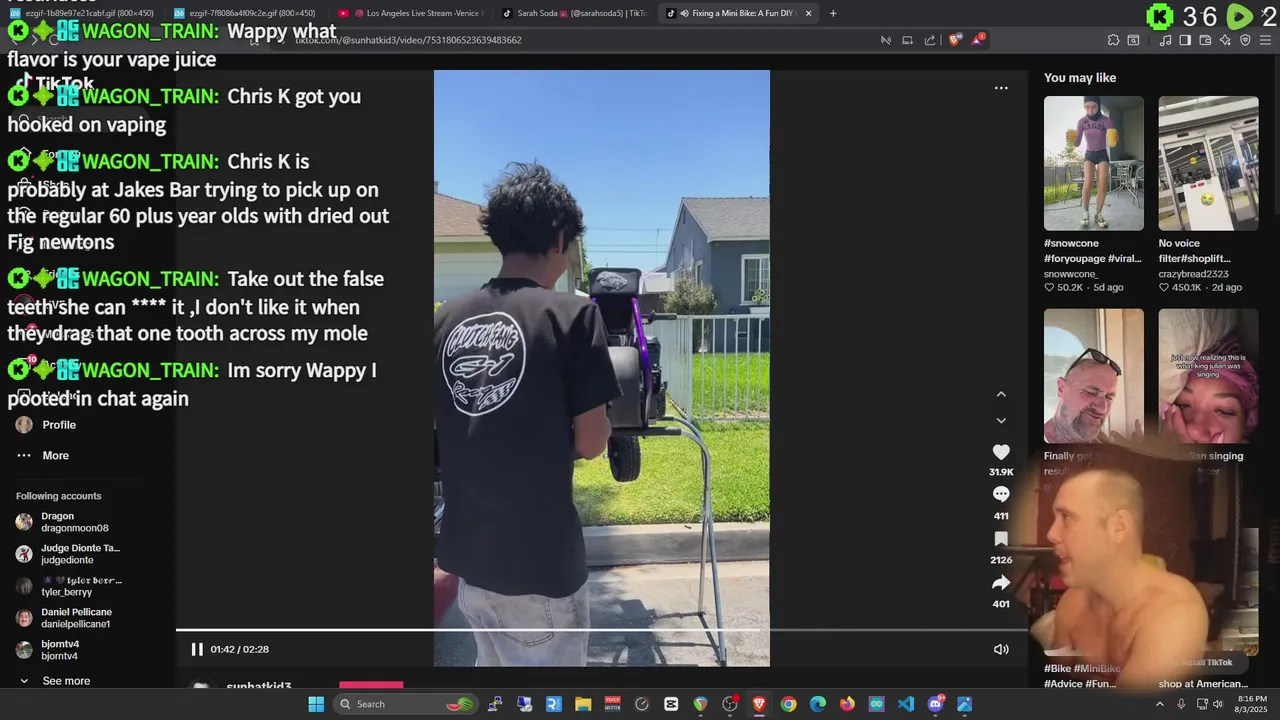Open the king julian singing thumbnail
The width and height of the screenshot is (1280, 720).
1208,375
